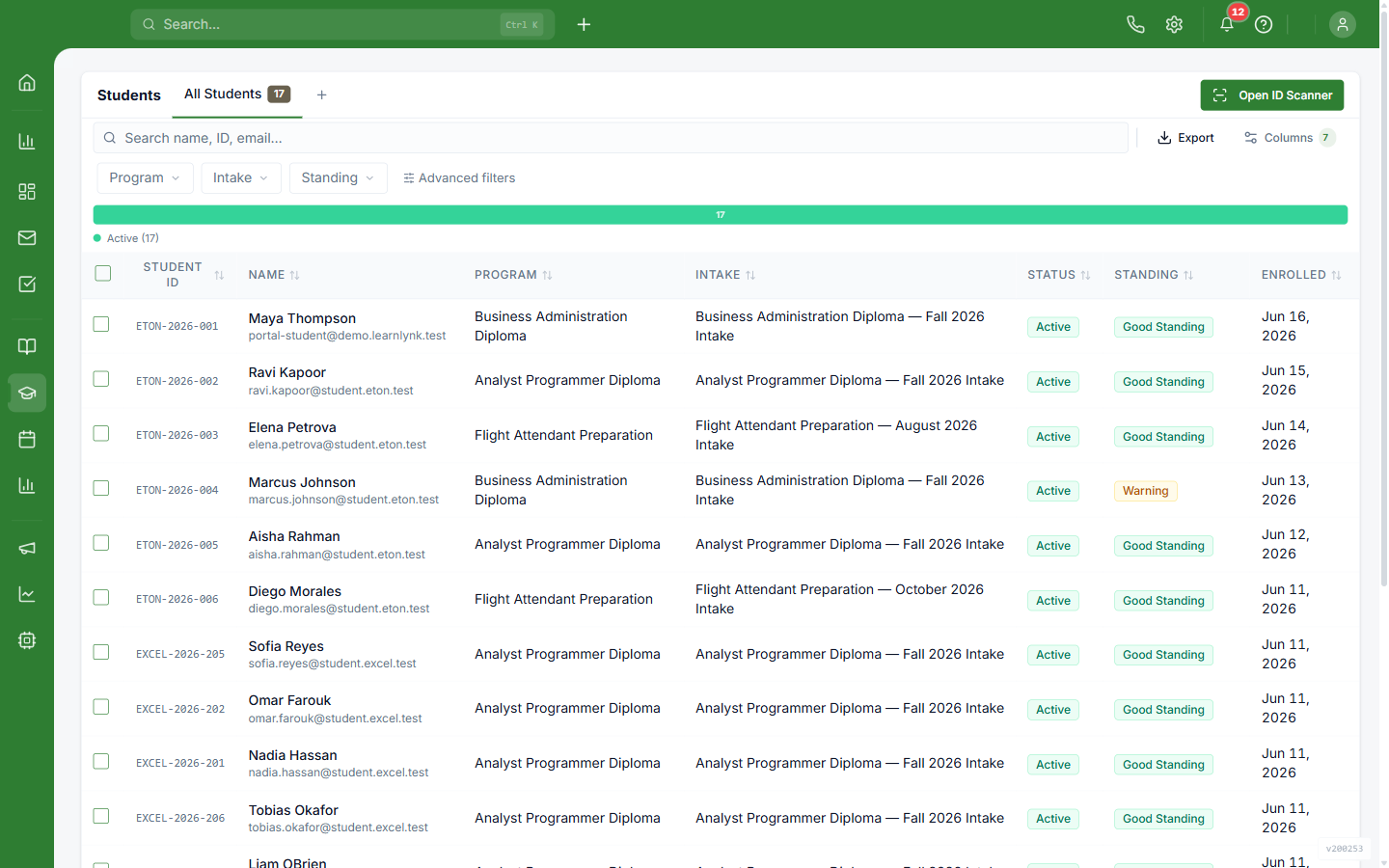Open the chip integrations sidebar icon
Viewport: 1389px width, 868px height.
click(x=27, y=640)
